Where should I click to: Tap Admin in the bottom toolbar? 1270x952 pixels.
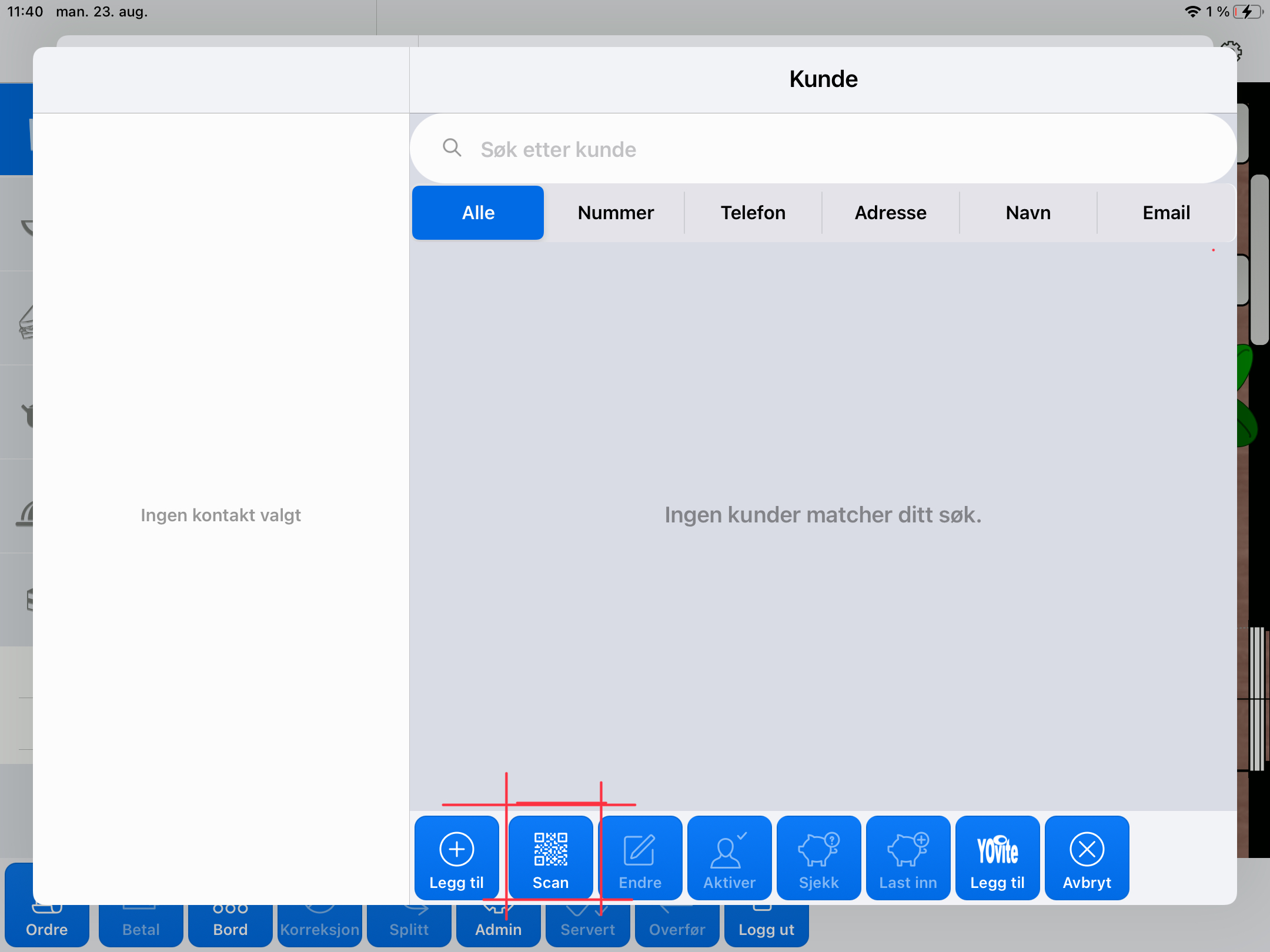499,926
